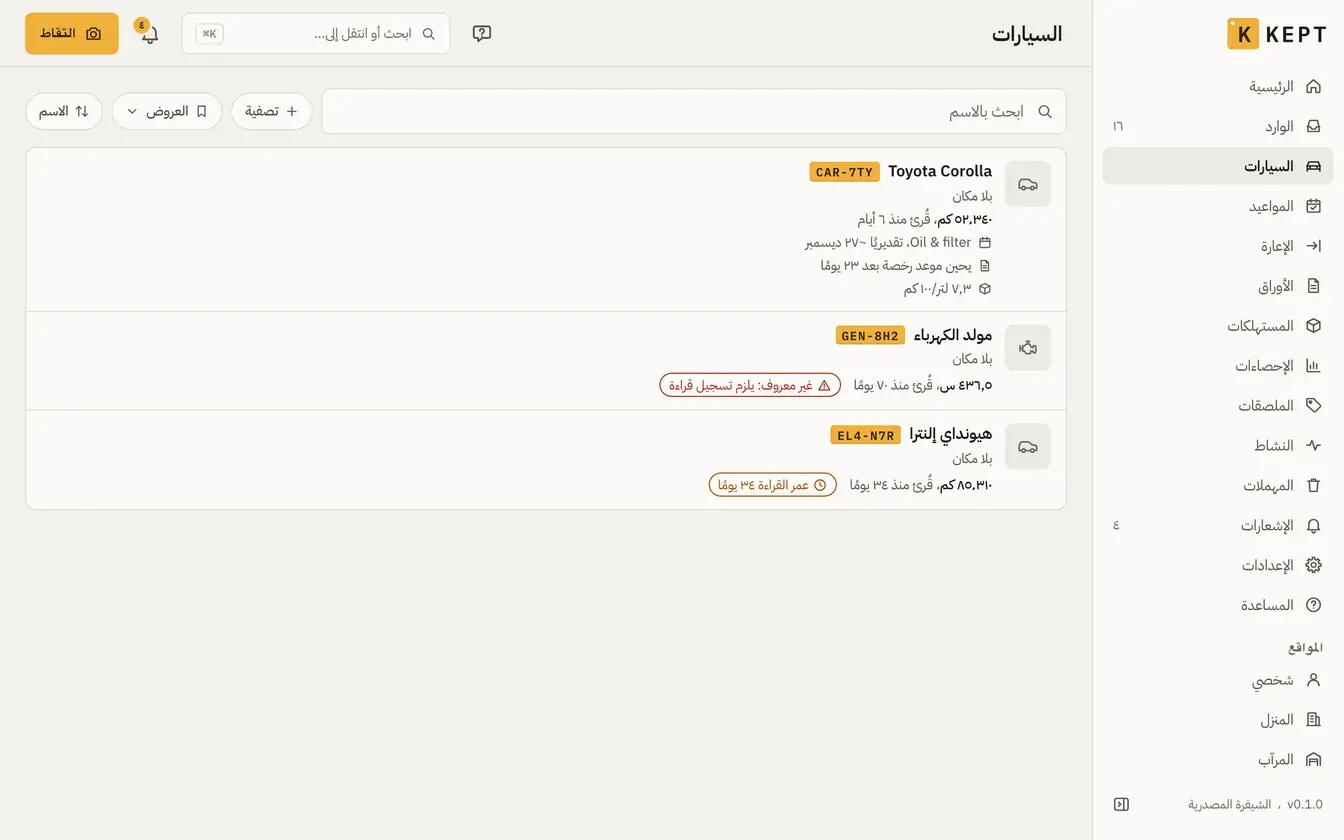Click the التقاط capture button
Screen dimensions: 1344x840
72,33
